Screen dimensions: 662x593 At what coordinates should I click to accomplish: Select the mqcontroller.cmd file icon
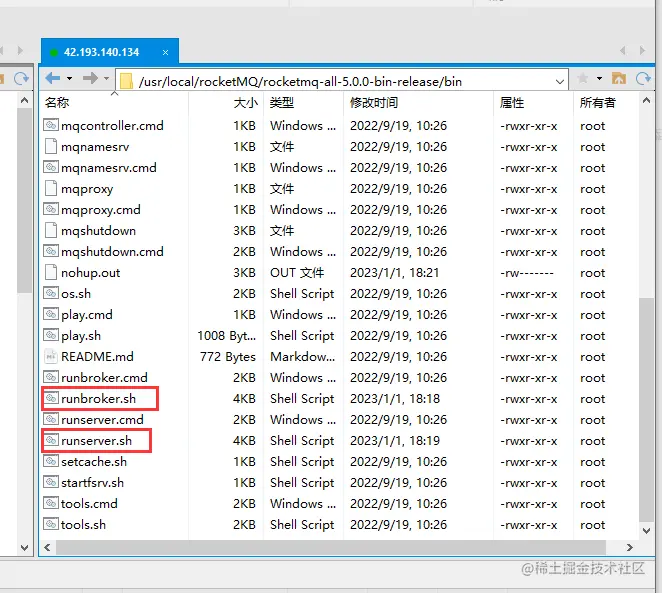(51, 125)
